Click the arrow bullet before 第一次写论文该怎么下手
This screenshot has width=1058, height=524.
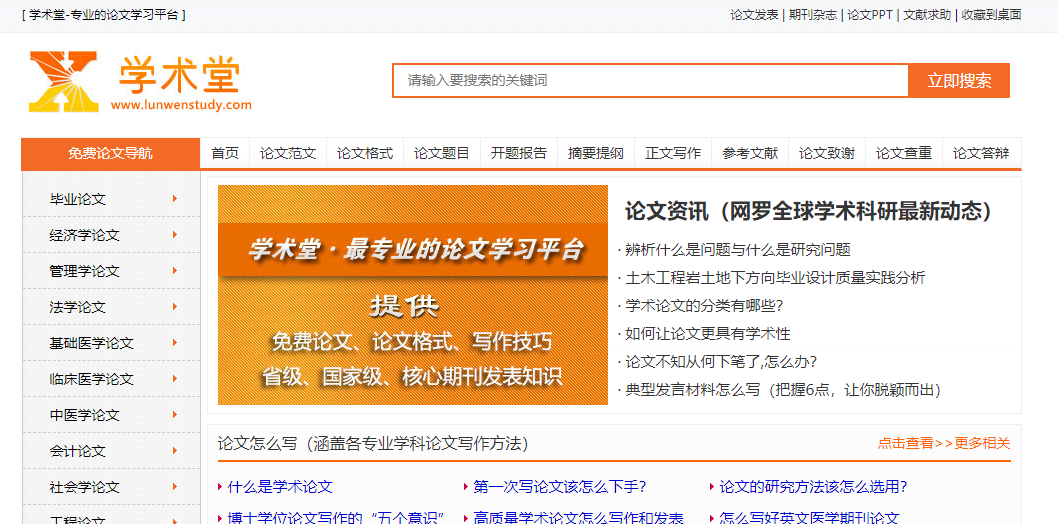click(x=466, y=487)
